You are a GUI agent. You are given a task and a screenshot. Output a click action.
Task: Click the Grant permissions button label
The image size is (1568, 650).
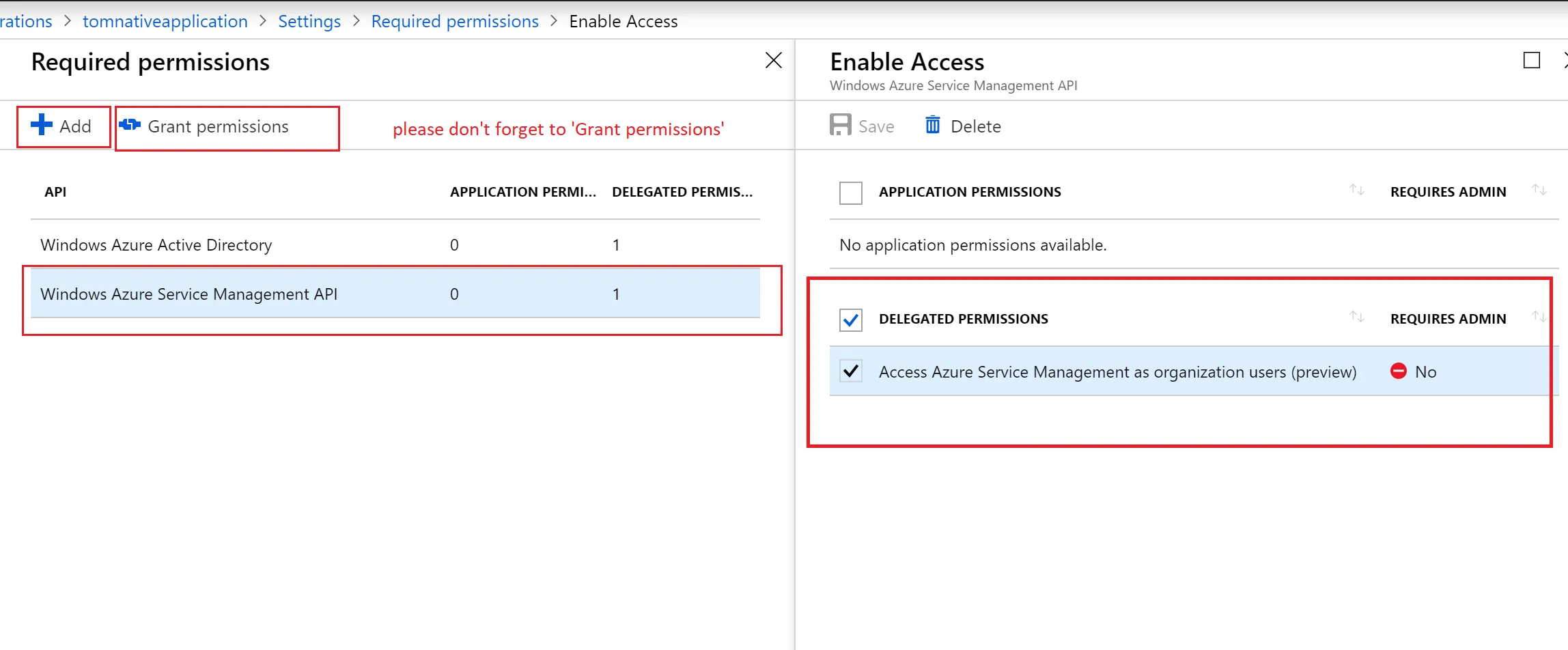tap(218, 127)
